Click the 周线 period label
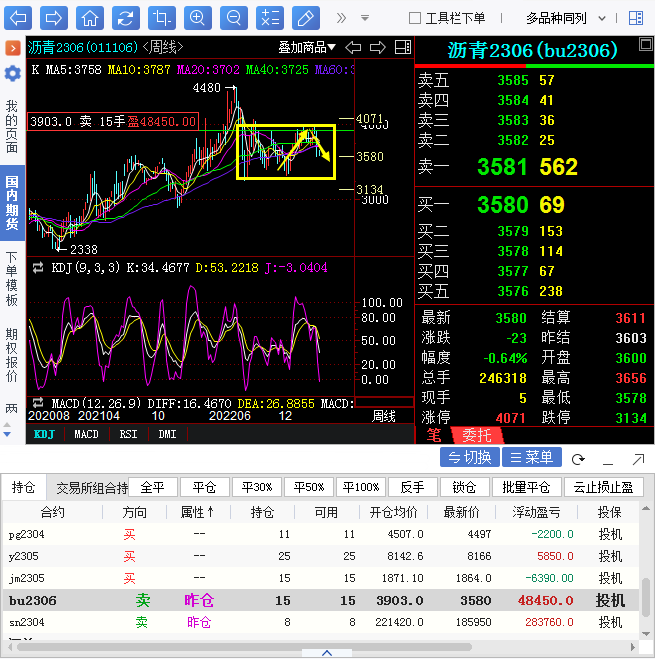 pos(383,416)
